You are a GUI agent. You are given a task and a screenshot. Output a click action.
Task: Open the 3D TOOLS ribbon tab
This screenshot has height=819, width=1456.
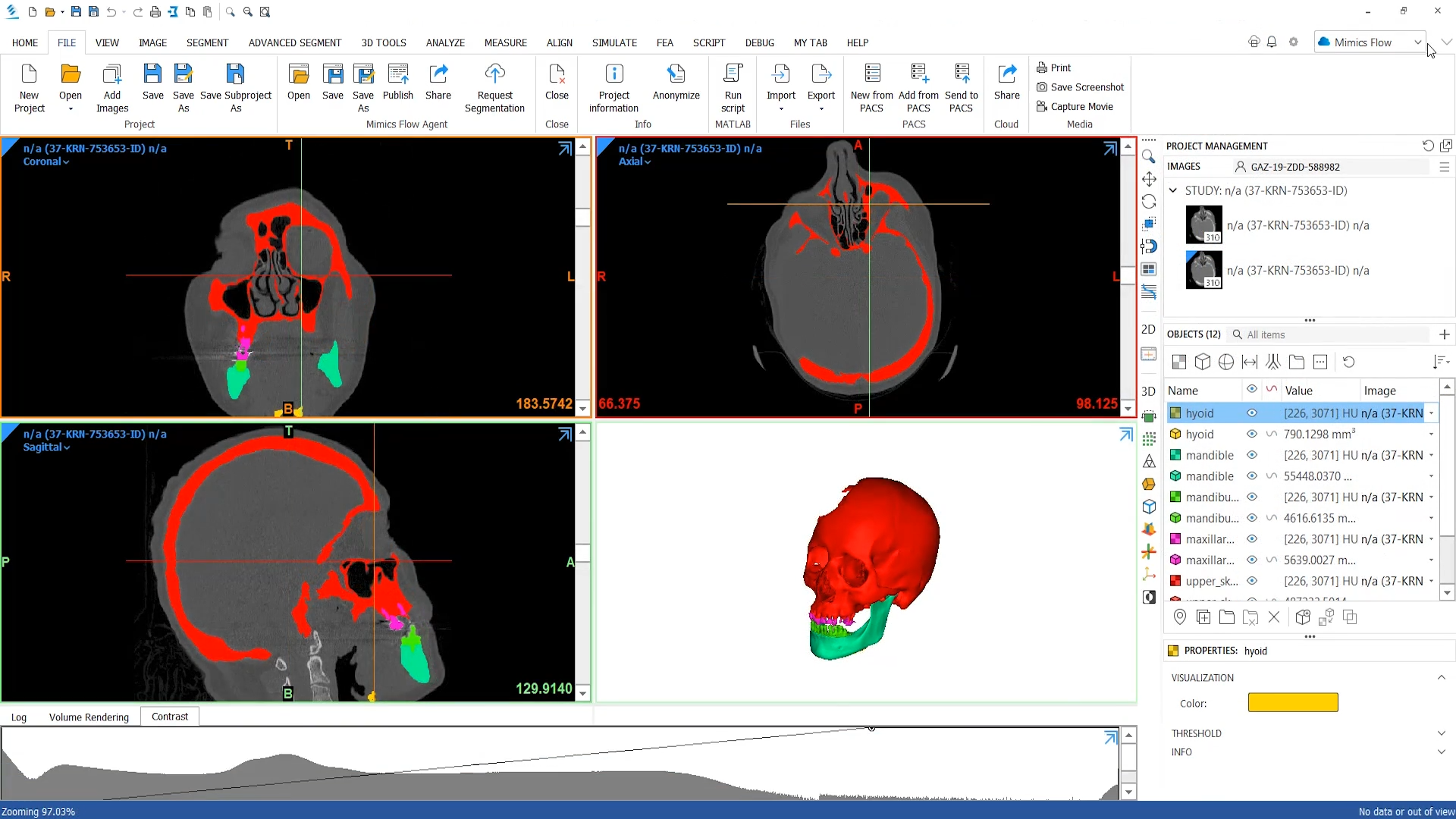pyautogui.click(x=384, y=43)
